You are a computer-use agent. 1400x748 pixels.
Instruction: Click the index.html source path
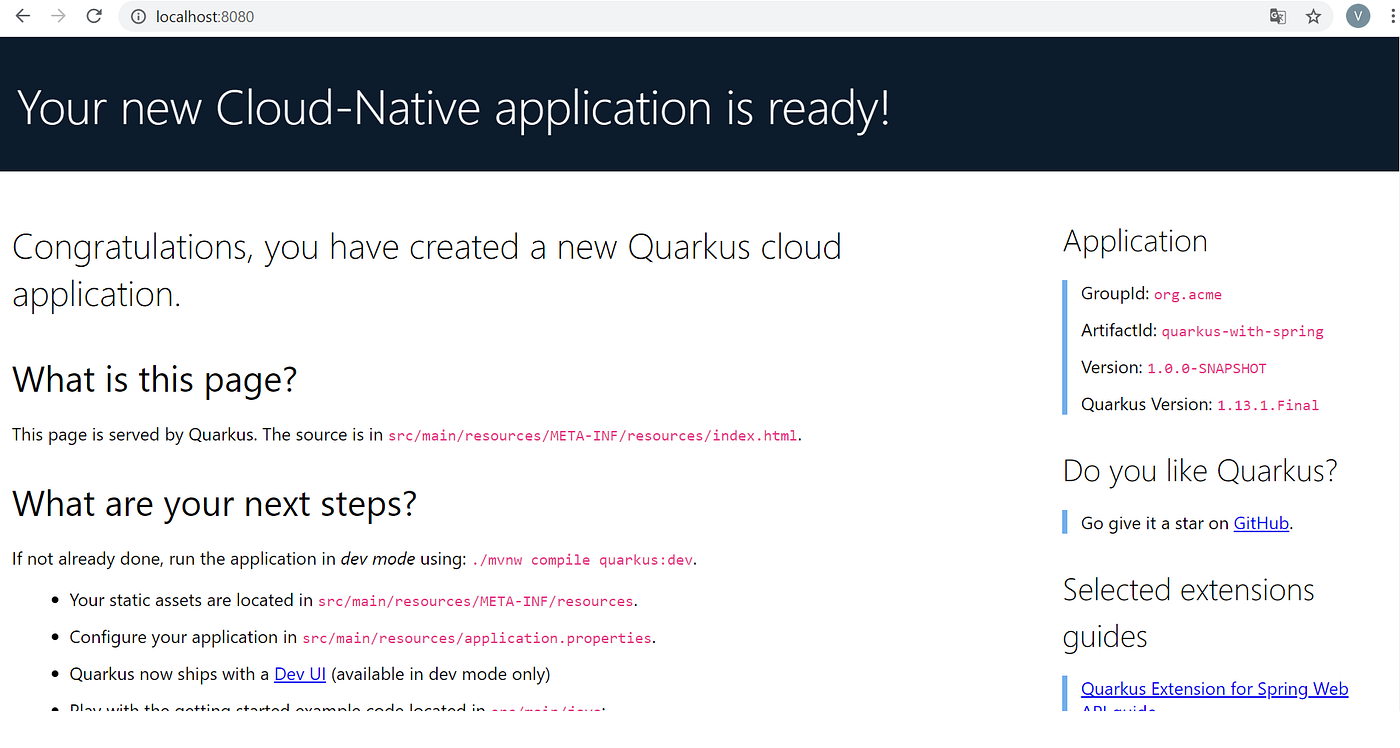(593, 436)
